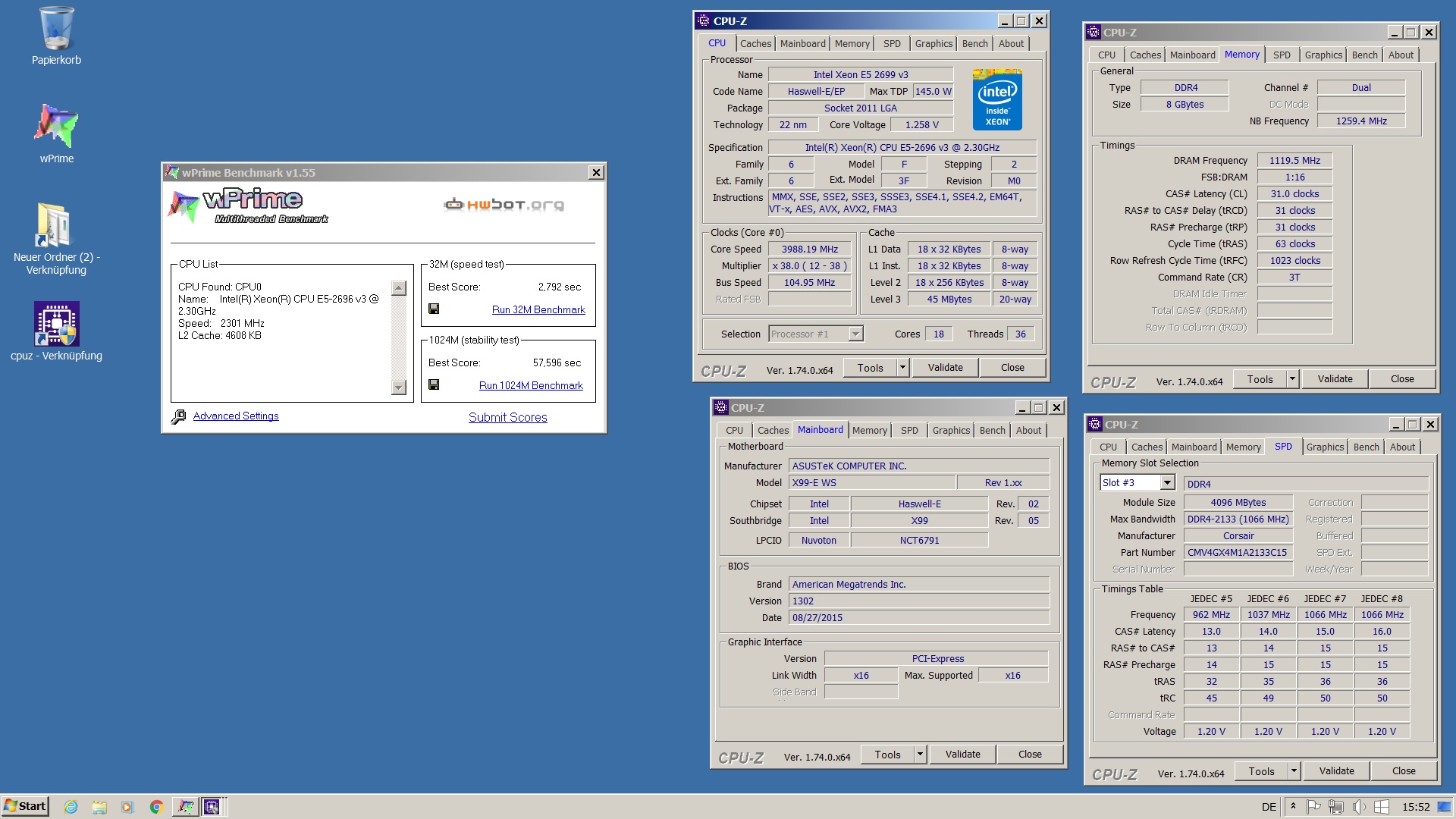Switch to wPrime via its taskbar button

(185, 807)
